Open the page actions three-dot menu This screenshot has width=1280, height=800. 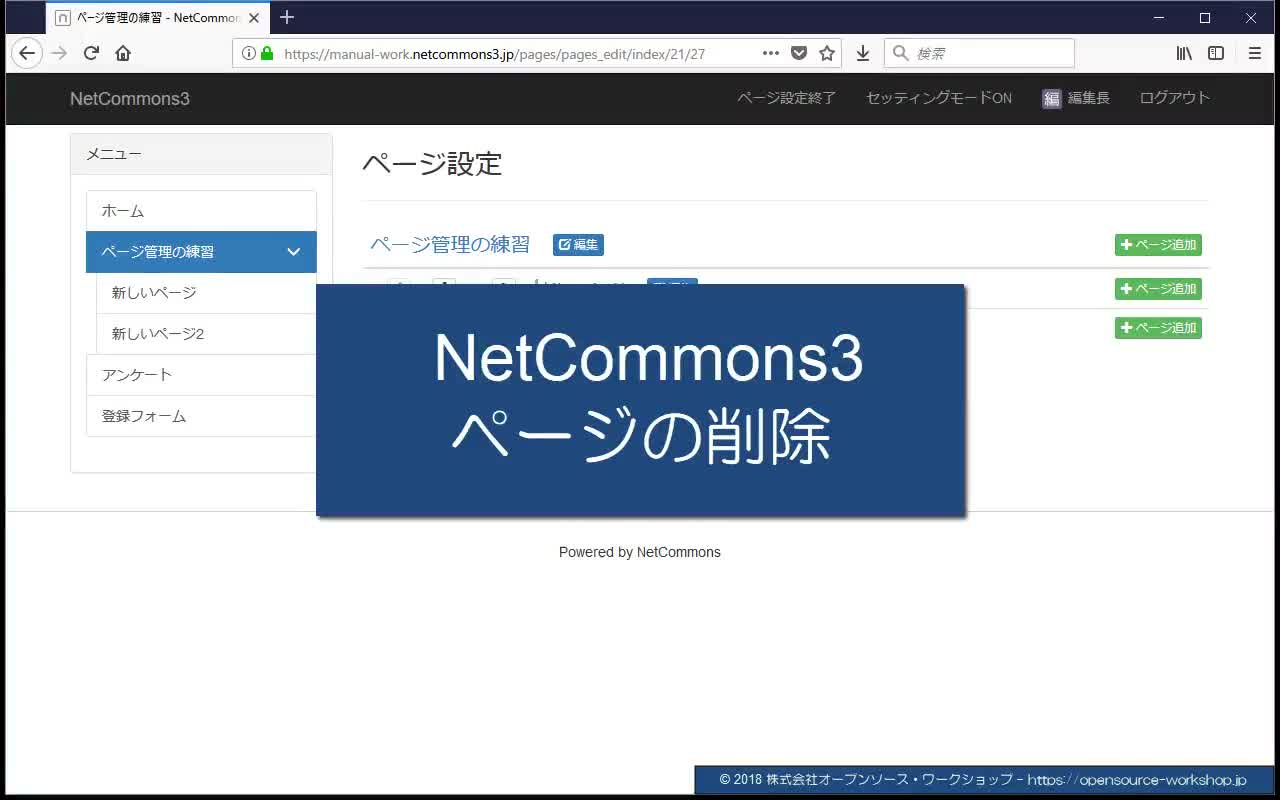771,53
